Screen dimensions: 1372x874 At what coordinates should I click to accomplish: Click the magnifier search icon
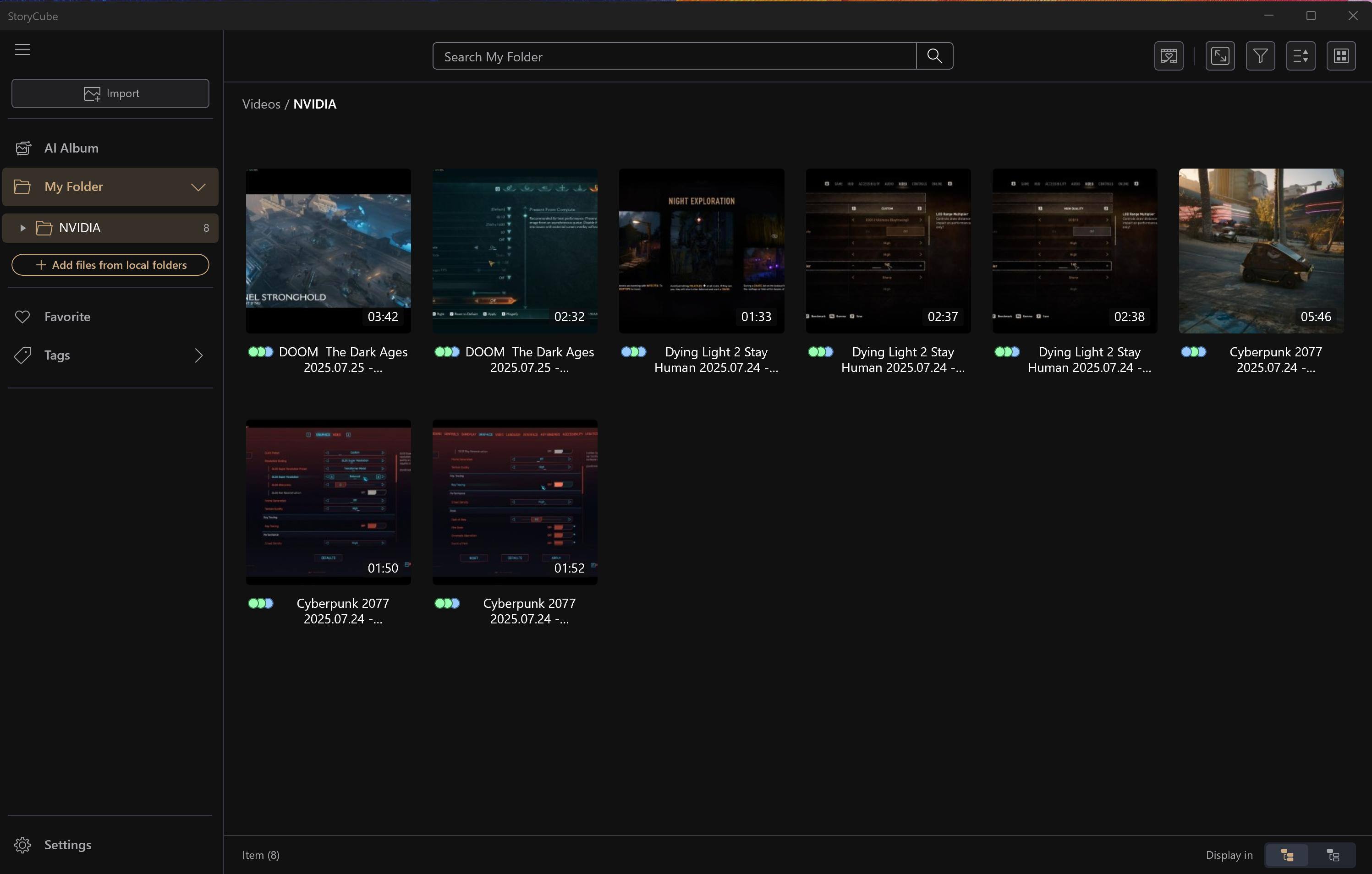(x=934, y=56)
